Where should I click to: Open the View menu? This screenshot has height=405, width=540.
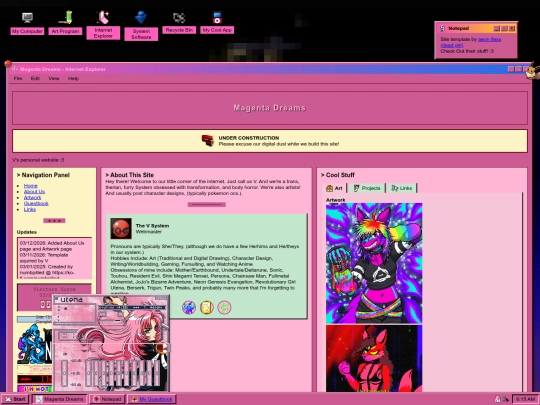coord(54,79)
